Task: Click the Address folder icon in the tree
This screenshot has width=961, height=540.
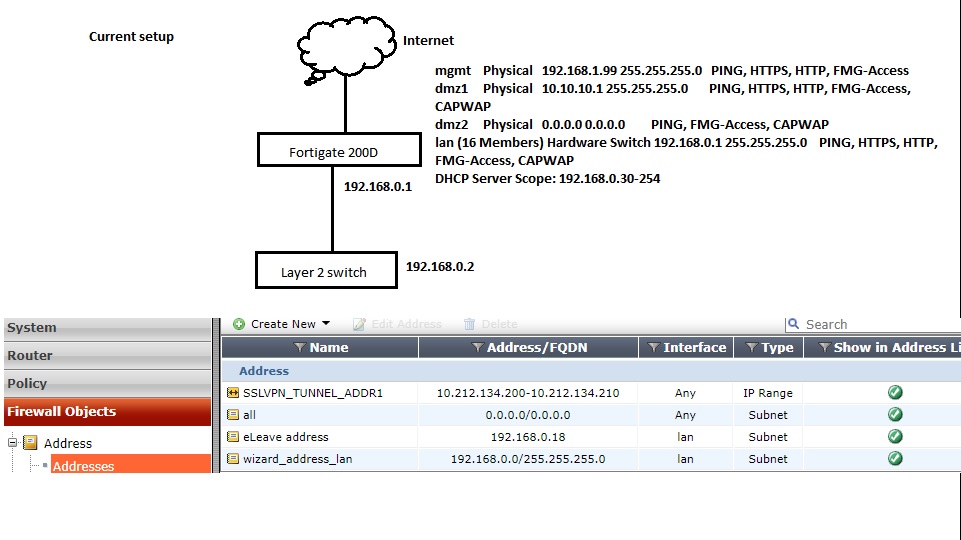Action: (30, 443)
